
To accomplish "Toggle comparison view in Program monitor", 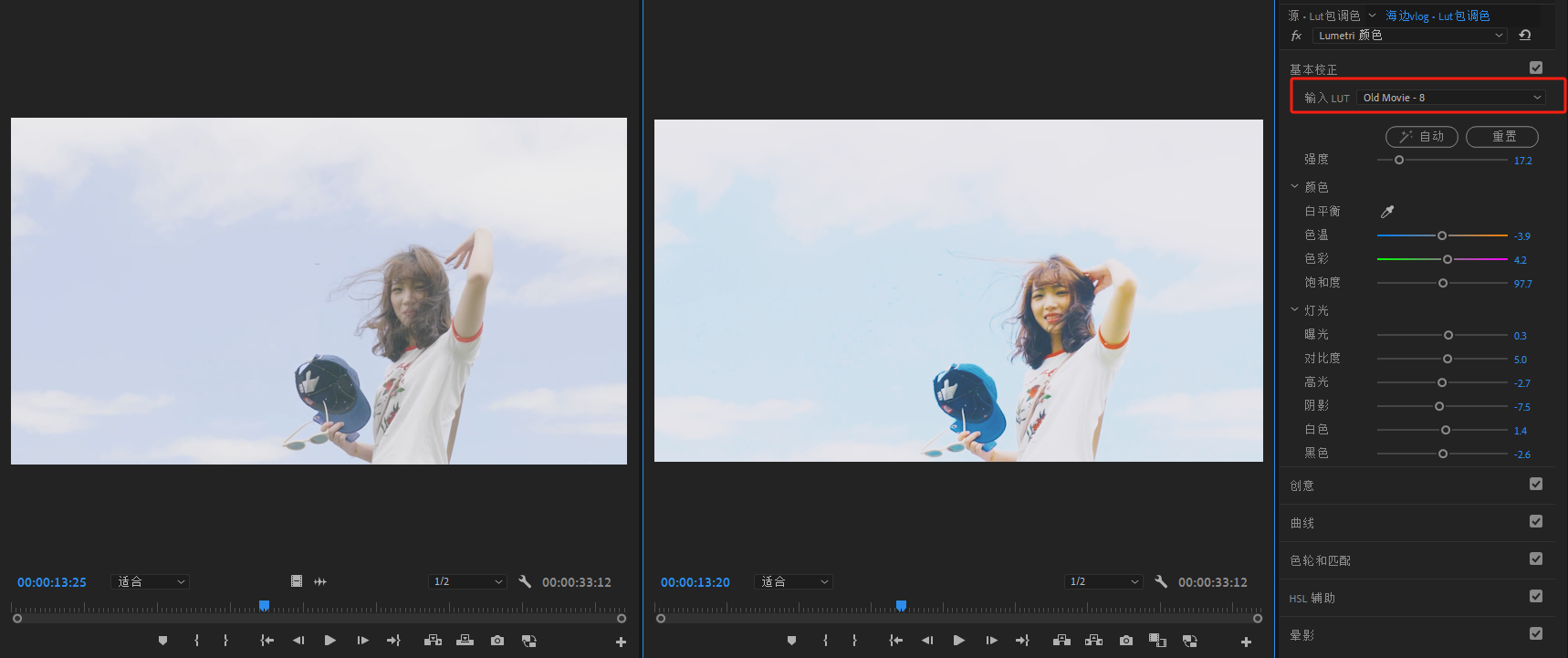I will click(x=1189, y=641).
